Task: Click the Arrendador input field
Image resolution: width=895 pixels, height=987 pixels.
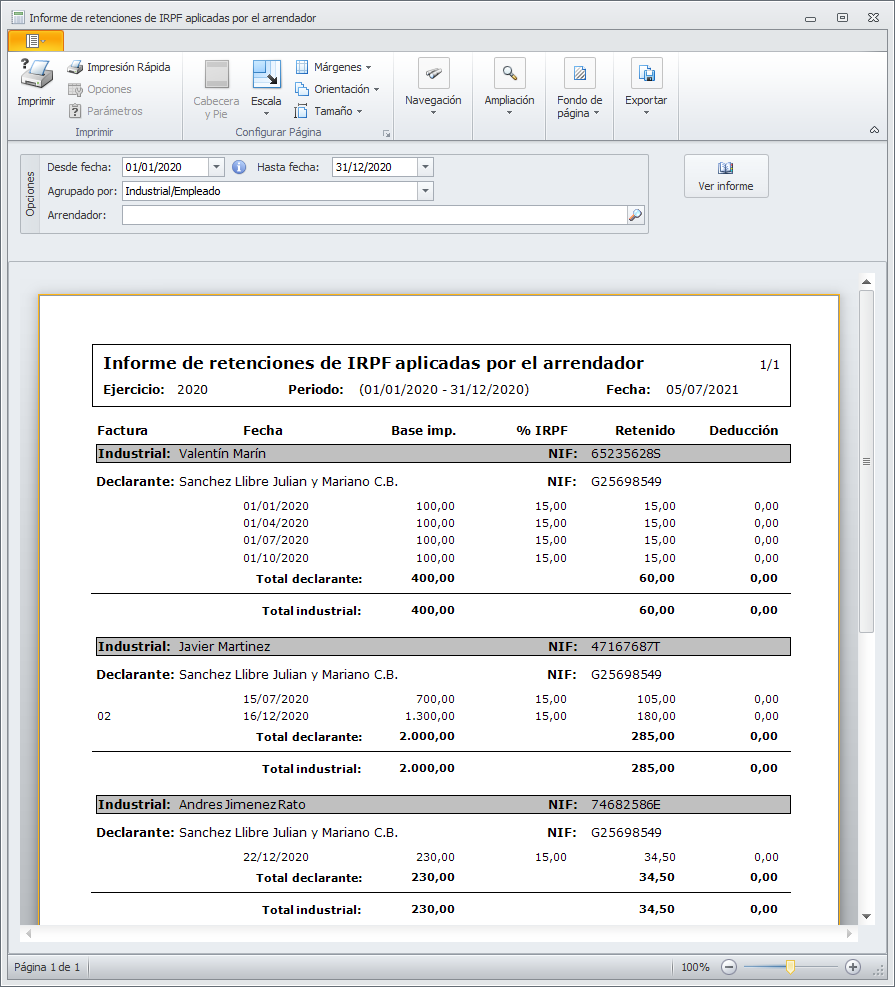Action: coord(374,215)
